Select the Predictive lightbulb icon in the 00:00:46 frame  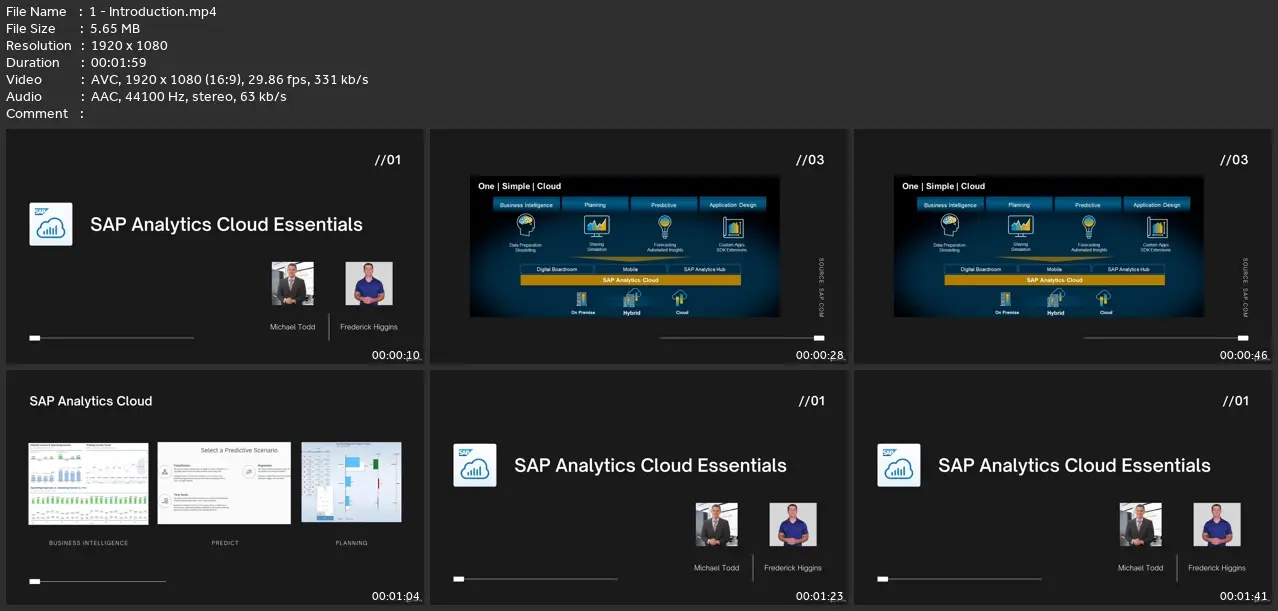coord(1088,226)
